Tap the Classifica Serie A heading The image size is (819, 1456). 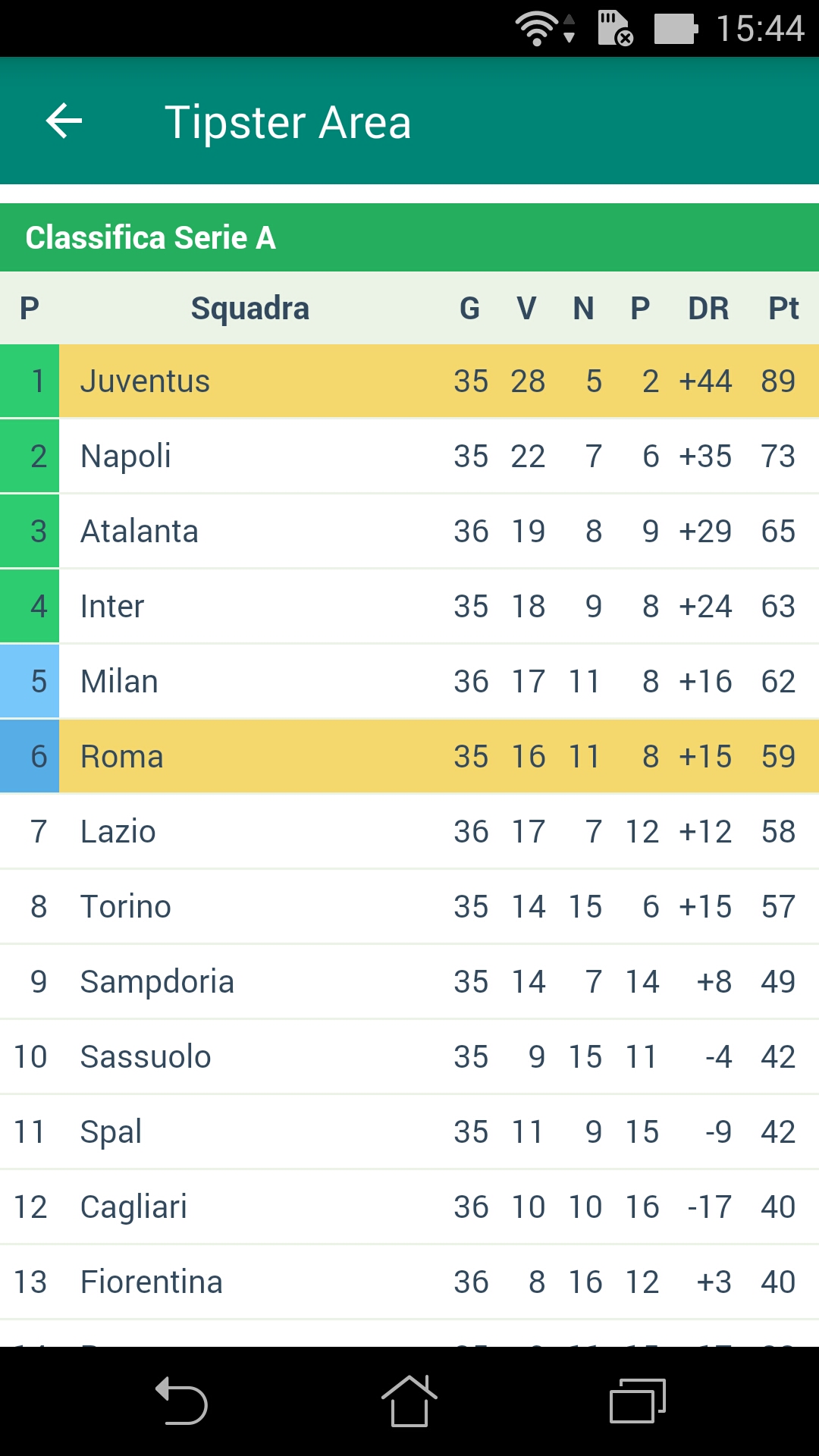pos(151,237)
